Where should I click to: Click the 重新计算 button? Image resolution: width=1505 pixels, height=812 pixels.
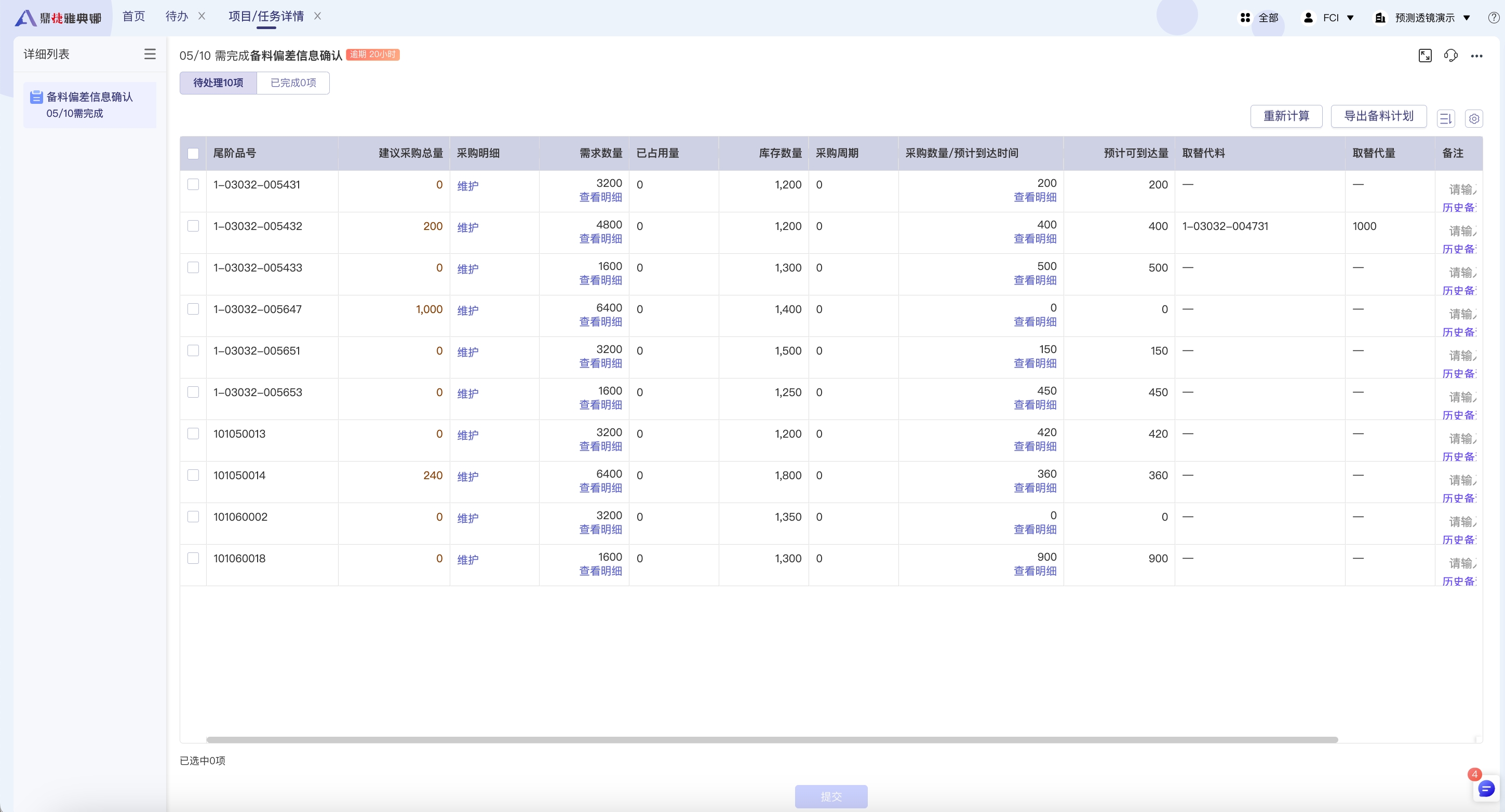[x=1286, y=116]
